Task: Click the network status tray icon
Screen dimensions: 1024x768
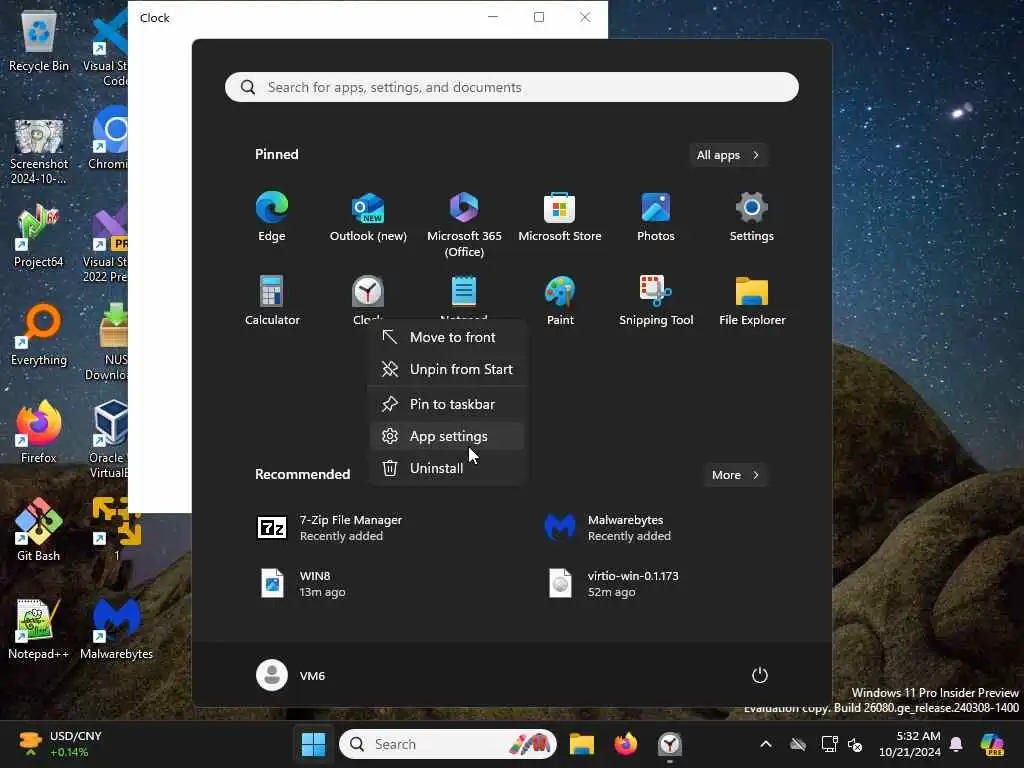Action: [x=829, y=744]
